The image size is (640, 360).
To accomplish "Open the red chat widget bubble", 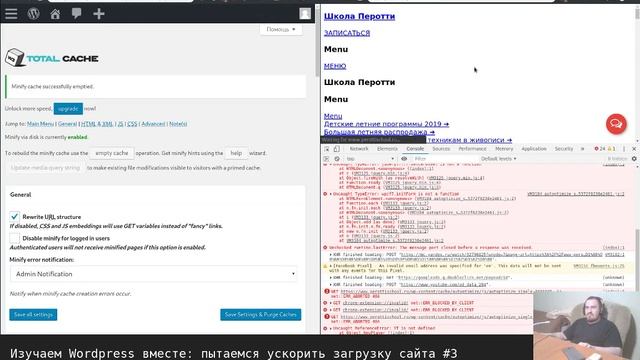I will tap(616, 124).
